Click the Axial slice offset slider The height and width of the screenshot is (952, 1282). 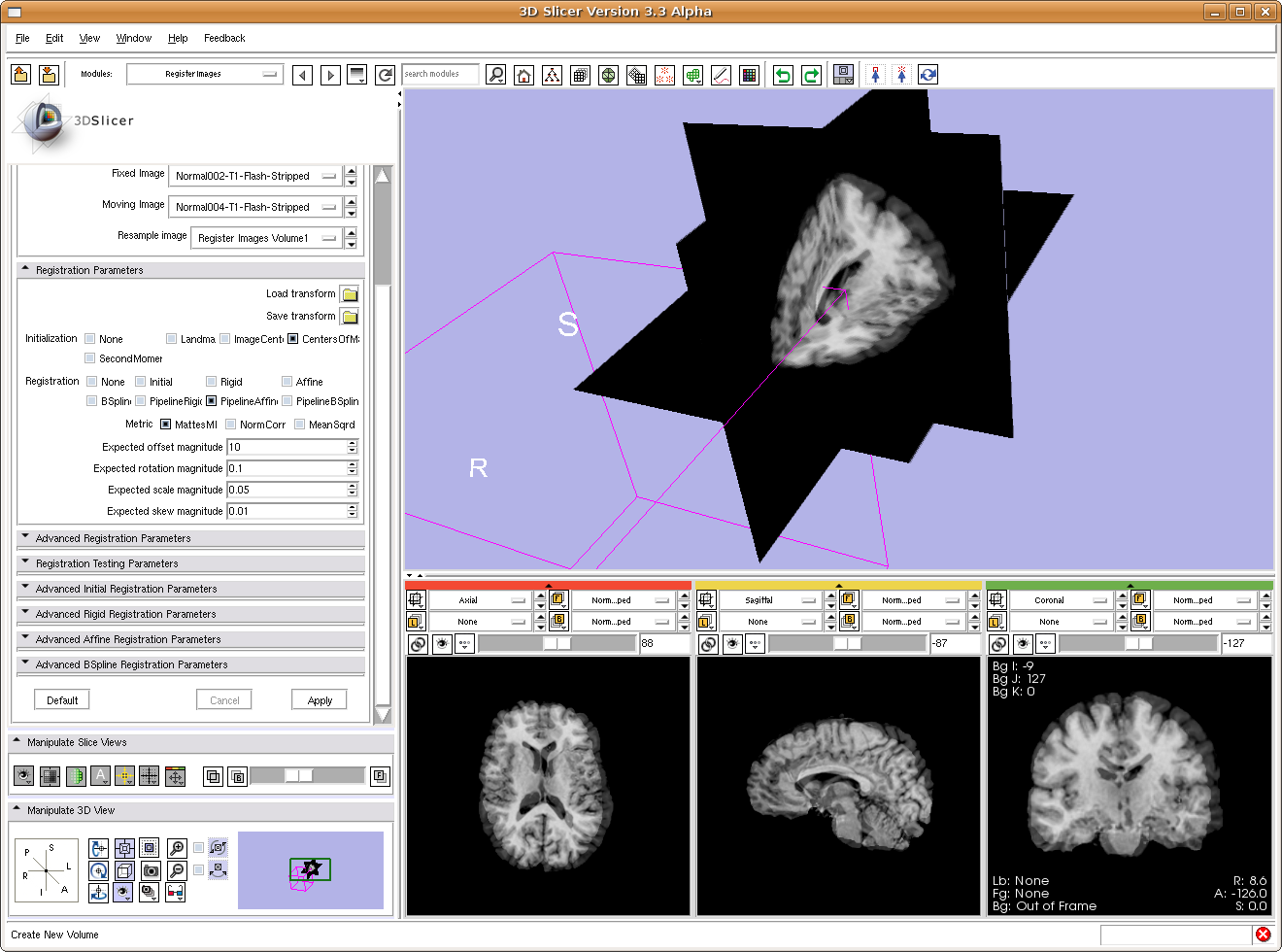coord(557,643)
